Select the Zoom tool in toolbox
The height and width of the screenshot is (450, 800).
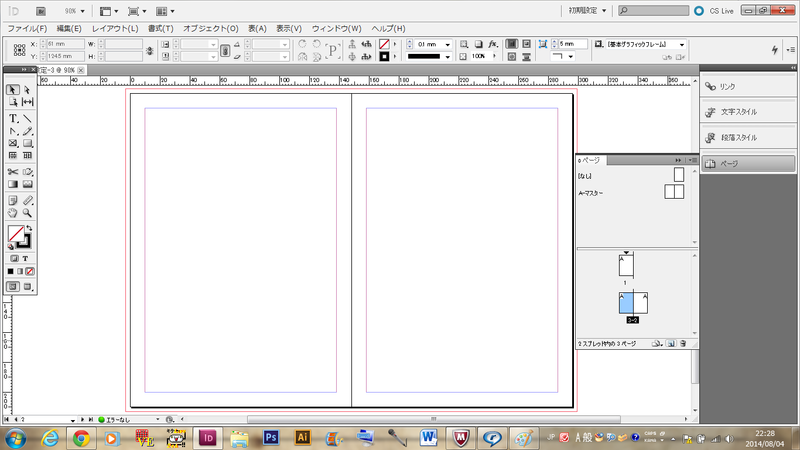pos(28,213)
